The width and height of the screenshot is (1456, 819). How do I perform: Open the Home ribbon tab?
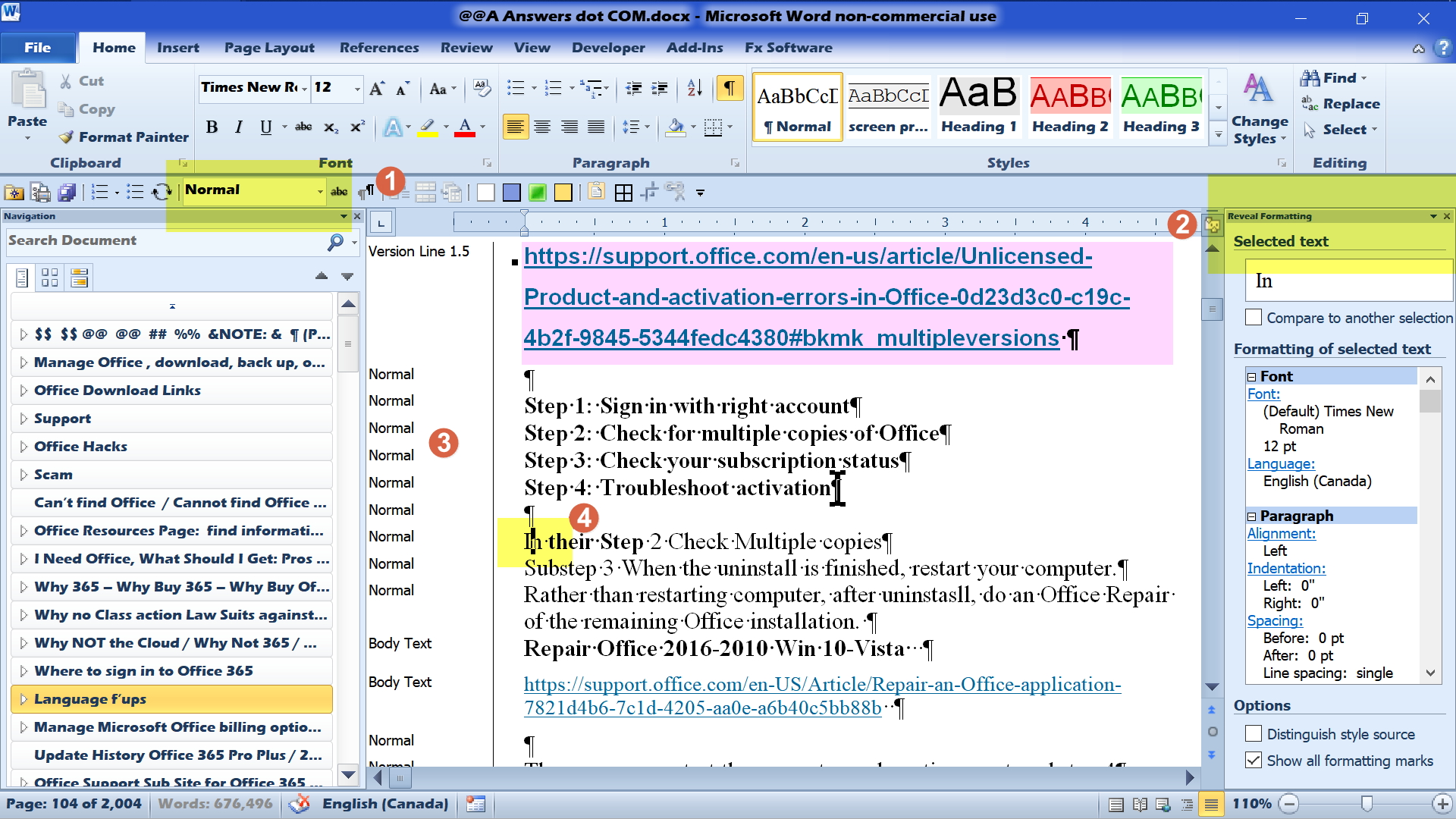coord(114,47)
